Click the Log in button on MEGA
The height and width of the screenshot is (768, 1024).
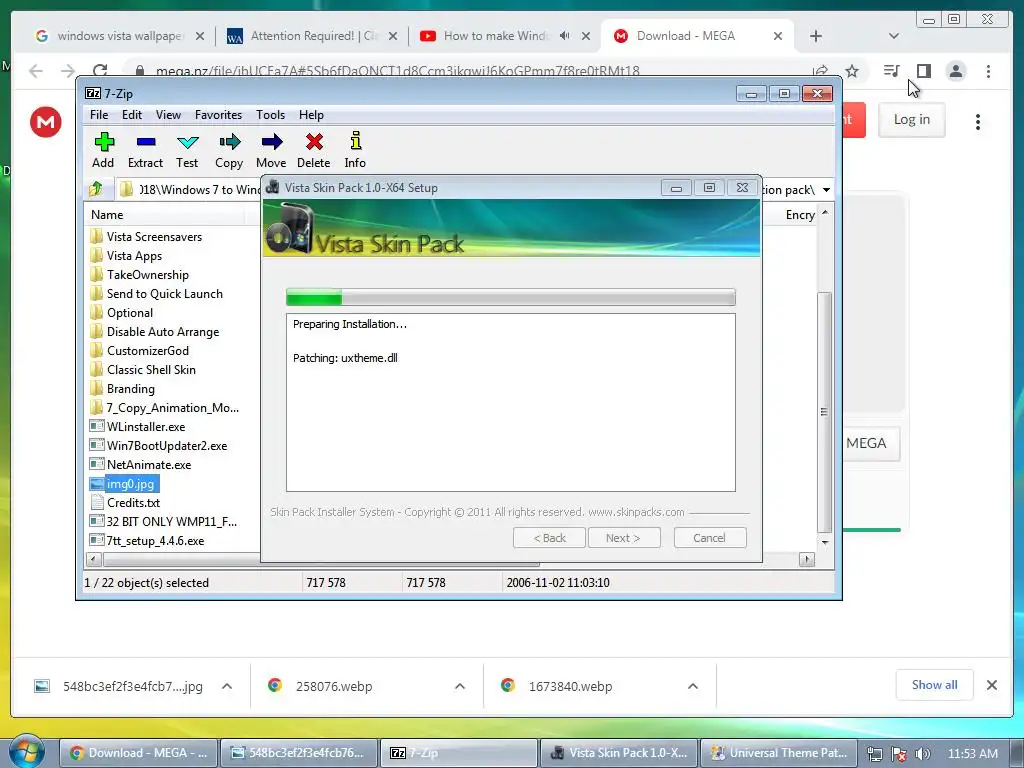pyautogui.click(x=912, y=120)
